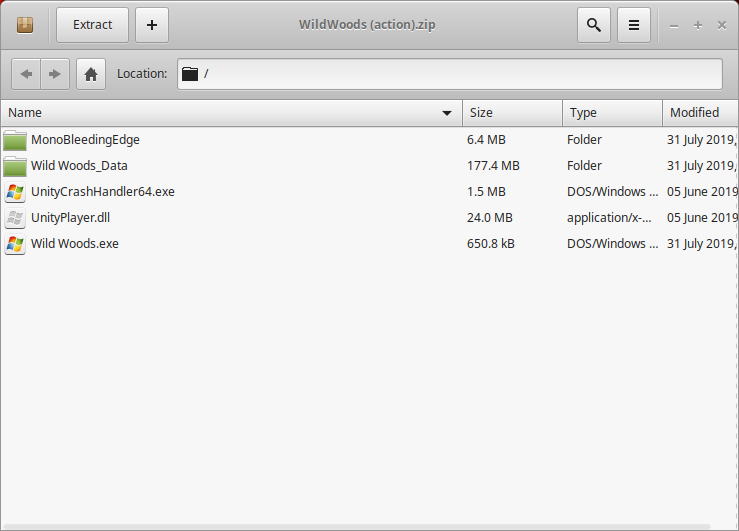Go back with the left arrow
This screenshot has width=739, height=531.
coord(26,74)
